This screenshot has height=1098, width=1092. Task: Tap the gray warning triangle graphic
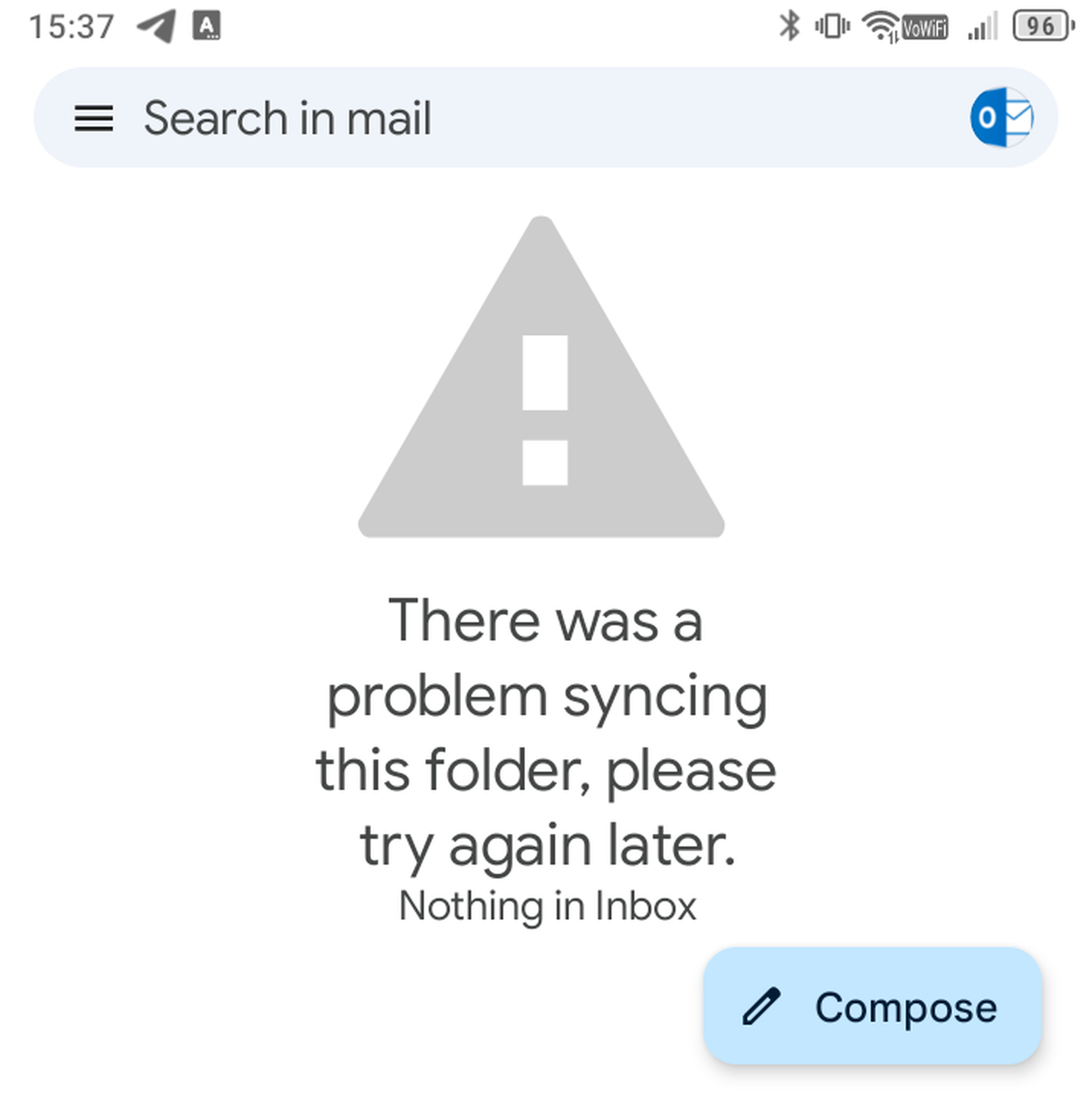pos(541,377)
